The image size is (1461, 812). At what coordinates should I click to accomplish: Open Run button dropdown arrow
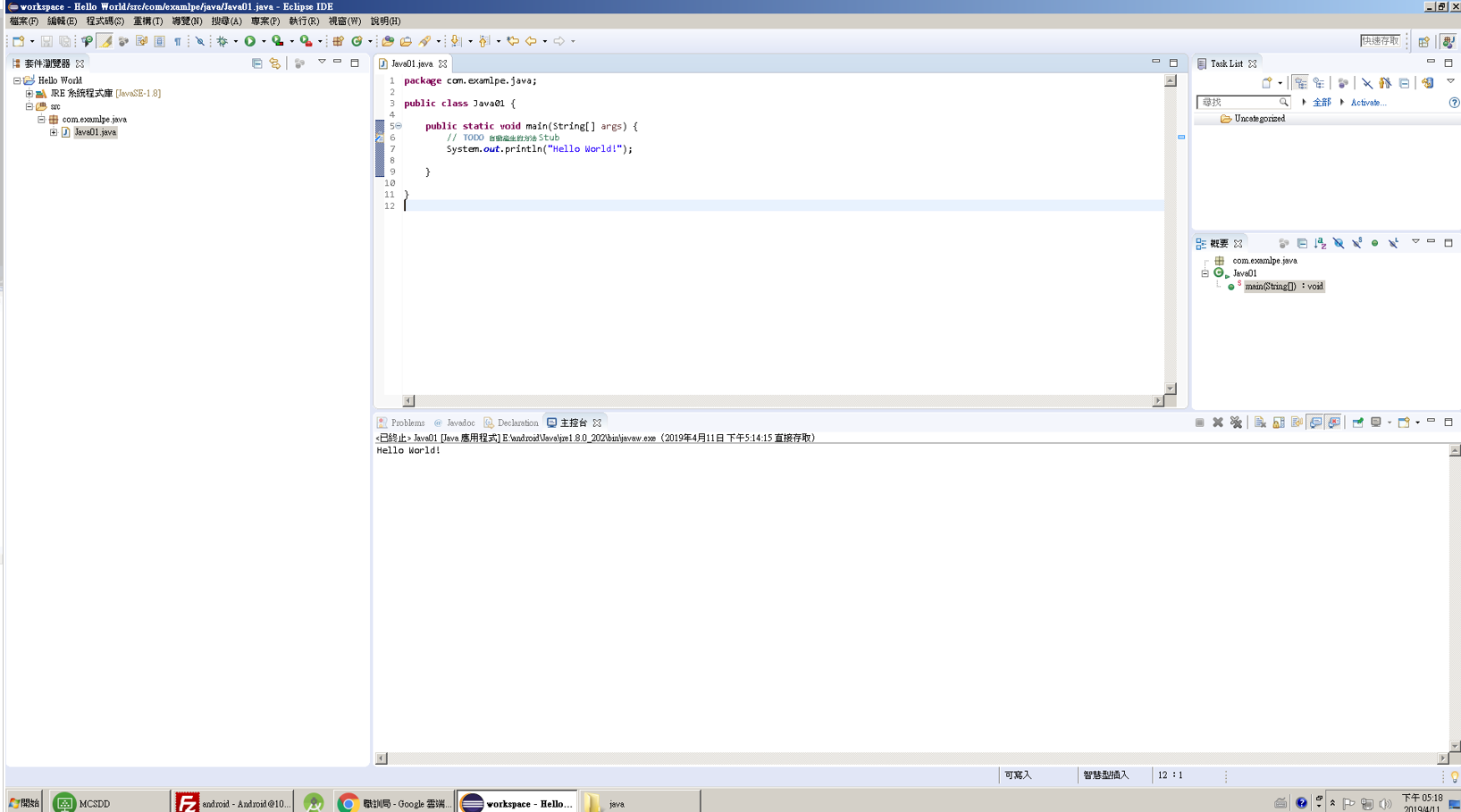tap(263, 41)
